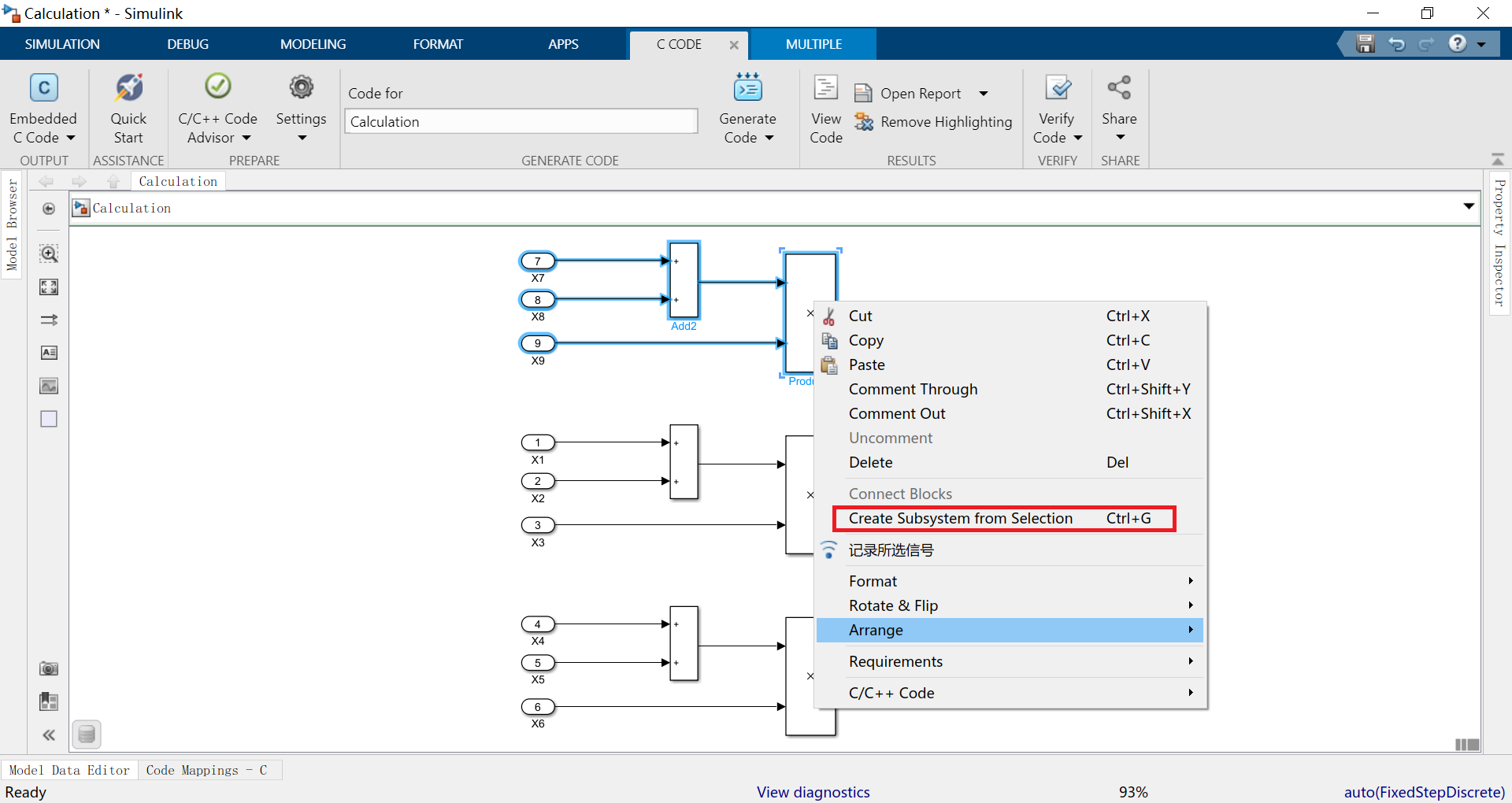This screenshot has width=1512, height=803.
Task: Click the Generate Code icon
Action: 747,87
